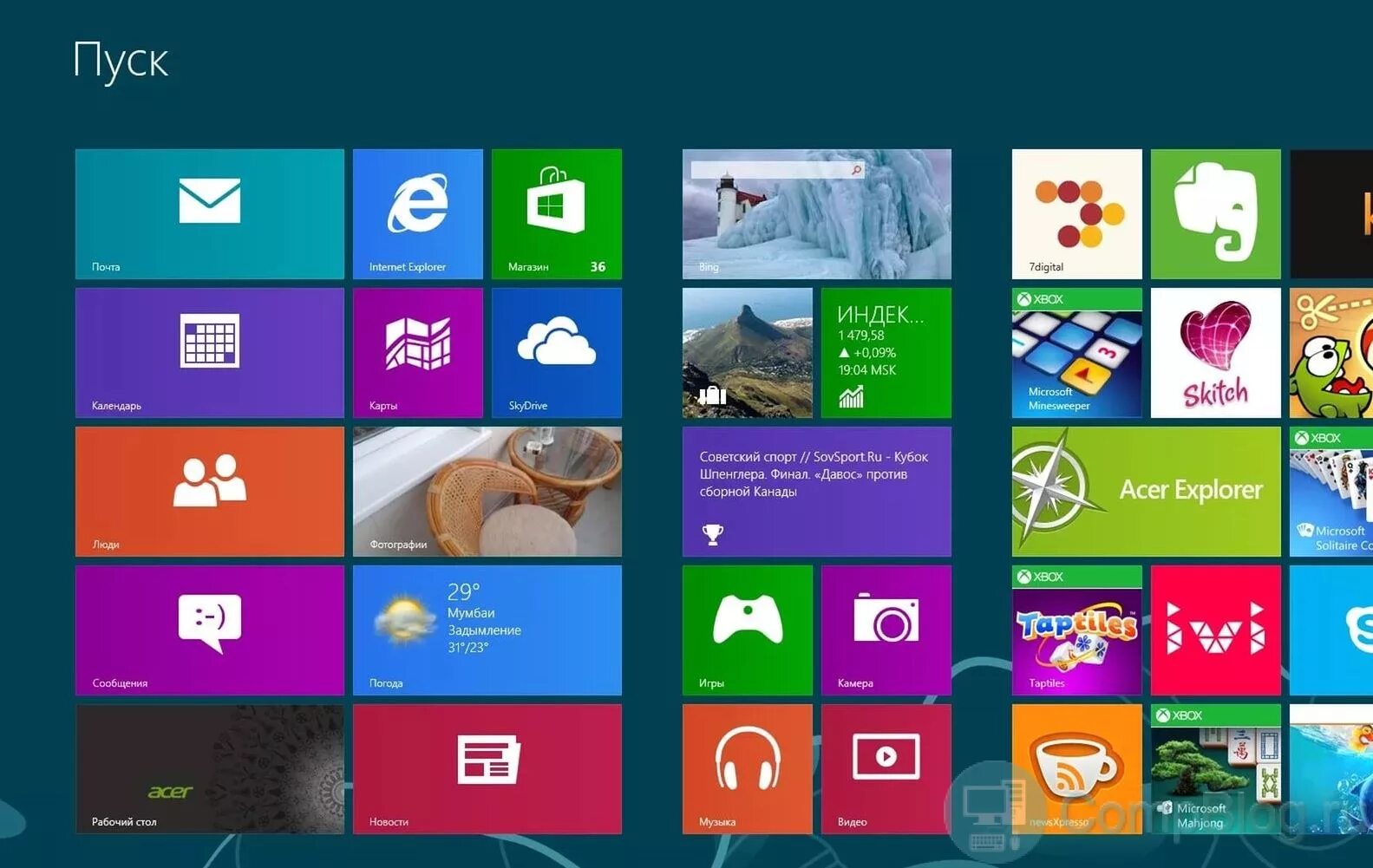This screenshot has width=1373, height=868.
Task: Open the Taptiles game tile
Action: 1077,630
